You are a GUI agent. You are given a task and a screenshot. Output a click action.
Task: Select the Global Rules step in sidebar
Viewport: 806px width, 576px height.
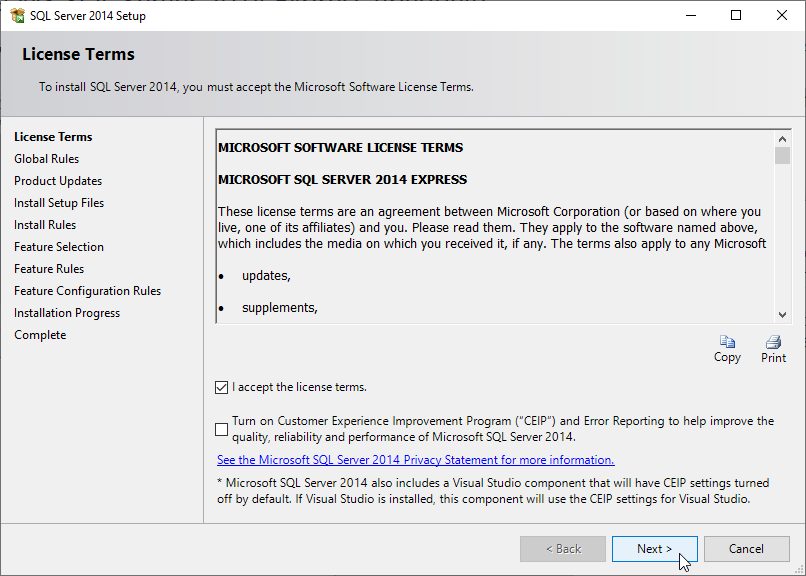[46, 159]
